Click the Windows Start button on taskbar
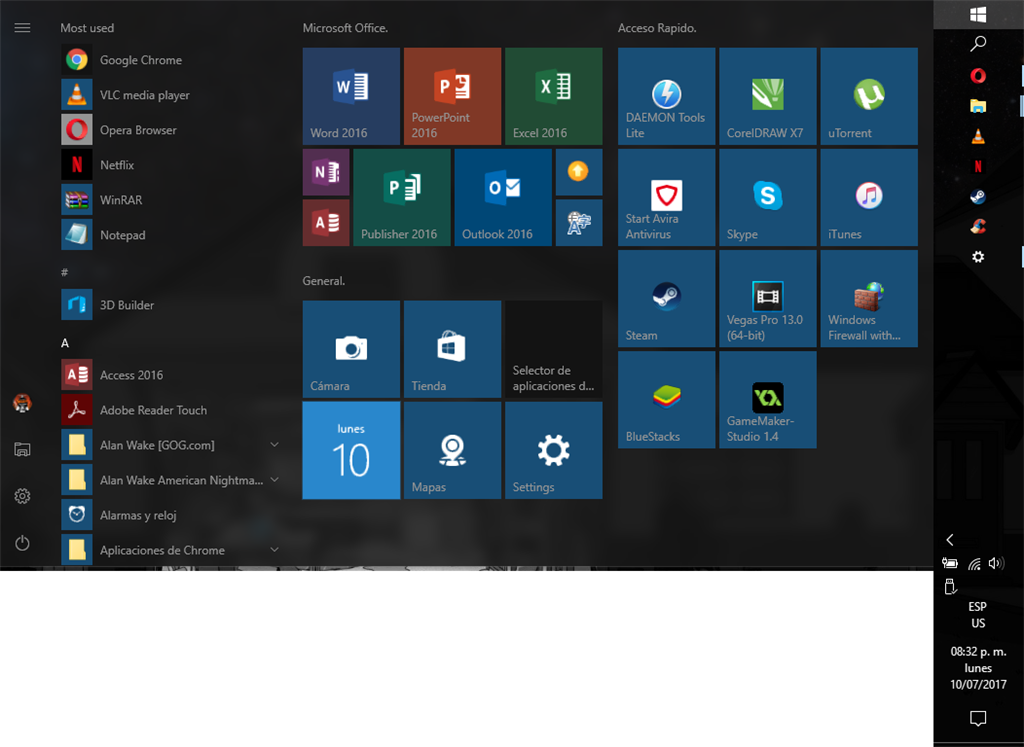The width and height of the screenshot is (1024, 747). pyautogui.click(x=978, y=14)
